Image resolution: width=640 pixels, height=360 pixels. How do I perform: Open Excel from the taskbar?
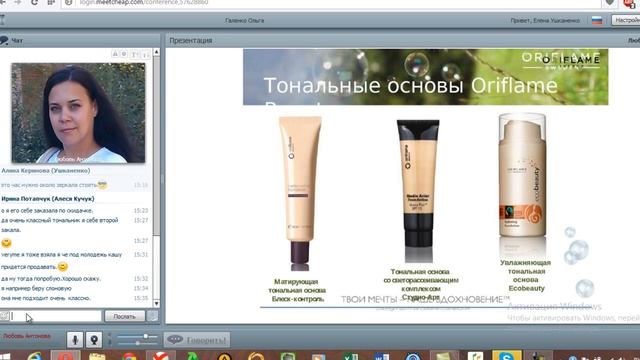point(351,356)
